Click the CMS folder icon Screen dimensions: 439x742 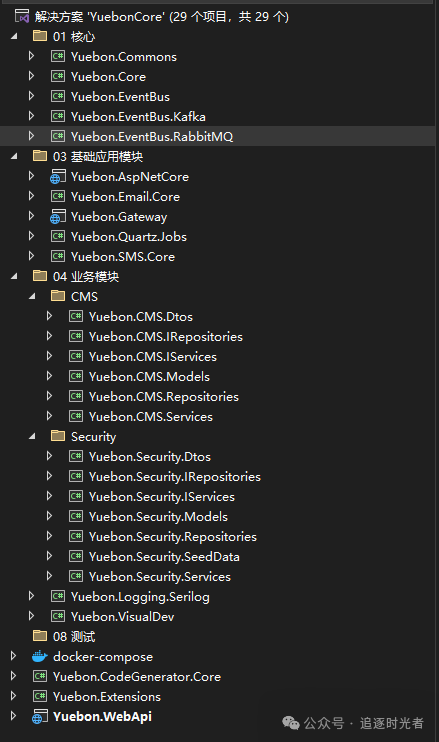pos(58,296)
